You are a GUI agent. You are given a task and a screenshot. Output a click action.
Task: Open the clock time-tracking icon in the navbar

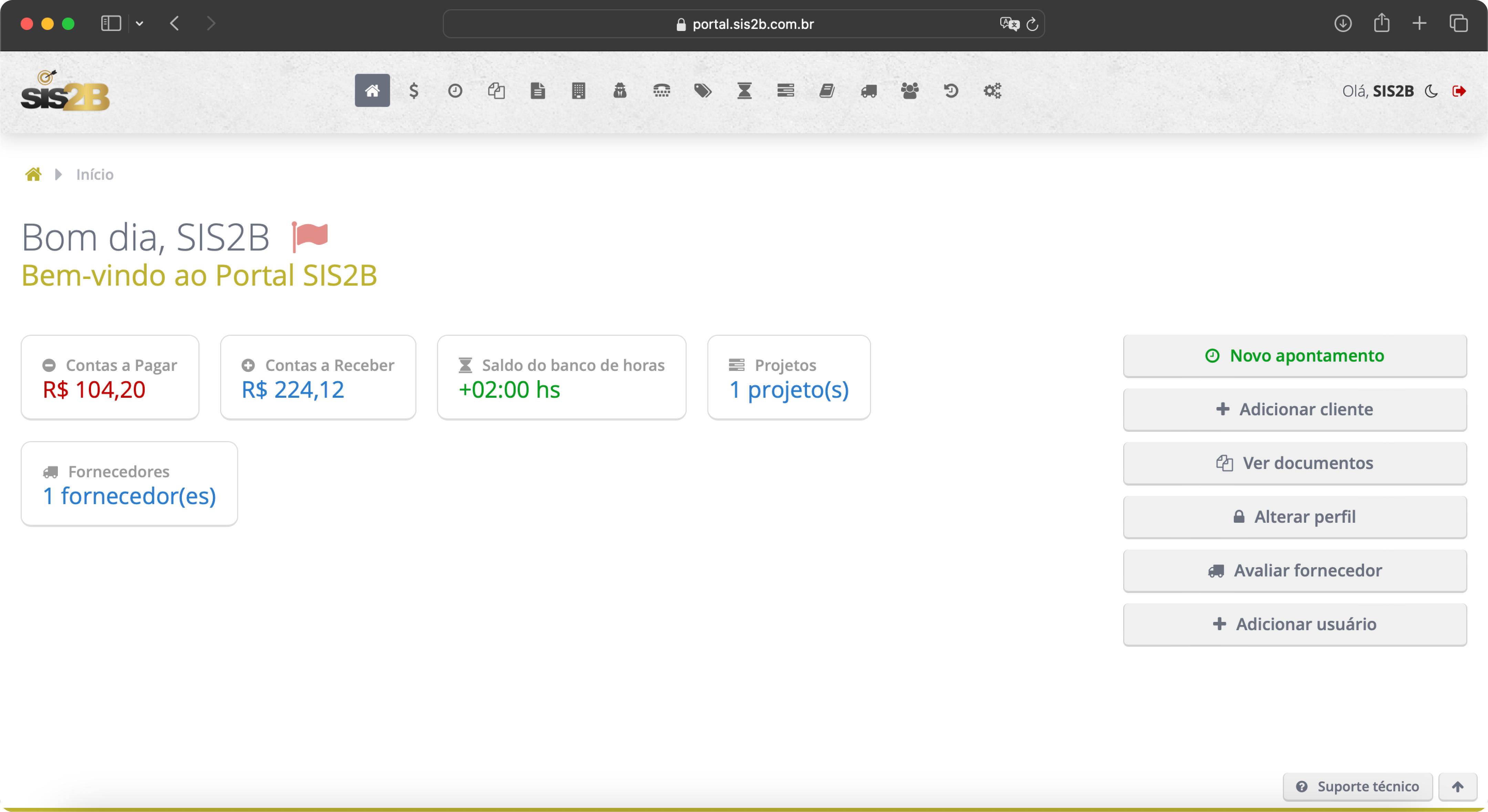[x=455, y=91]
